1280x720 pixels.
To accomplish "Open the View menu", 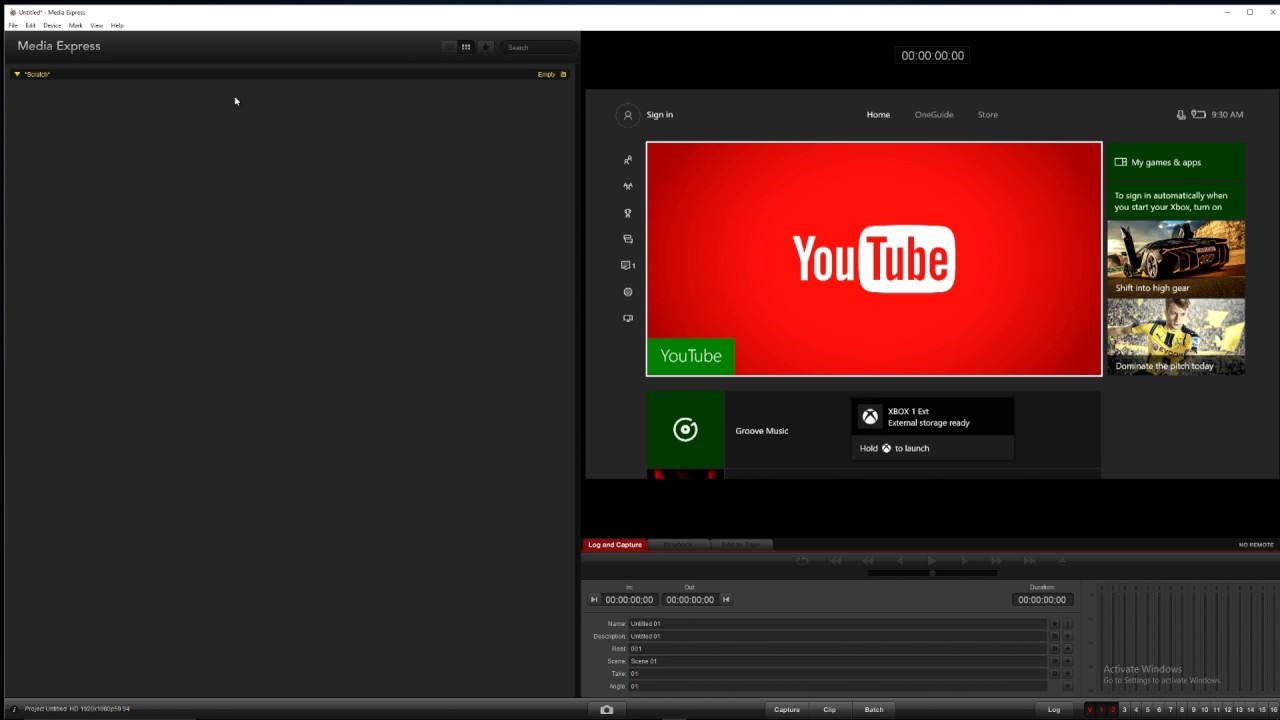I will [x=97, y=25].
